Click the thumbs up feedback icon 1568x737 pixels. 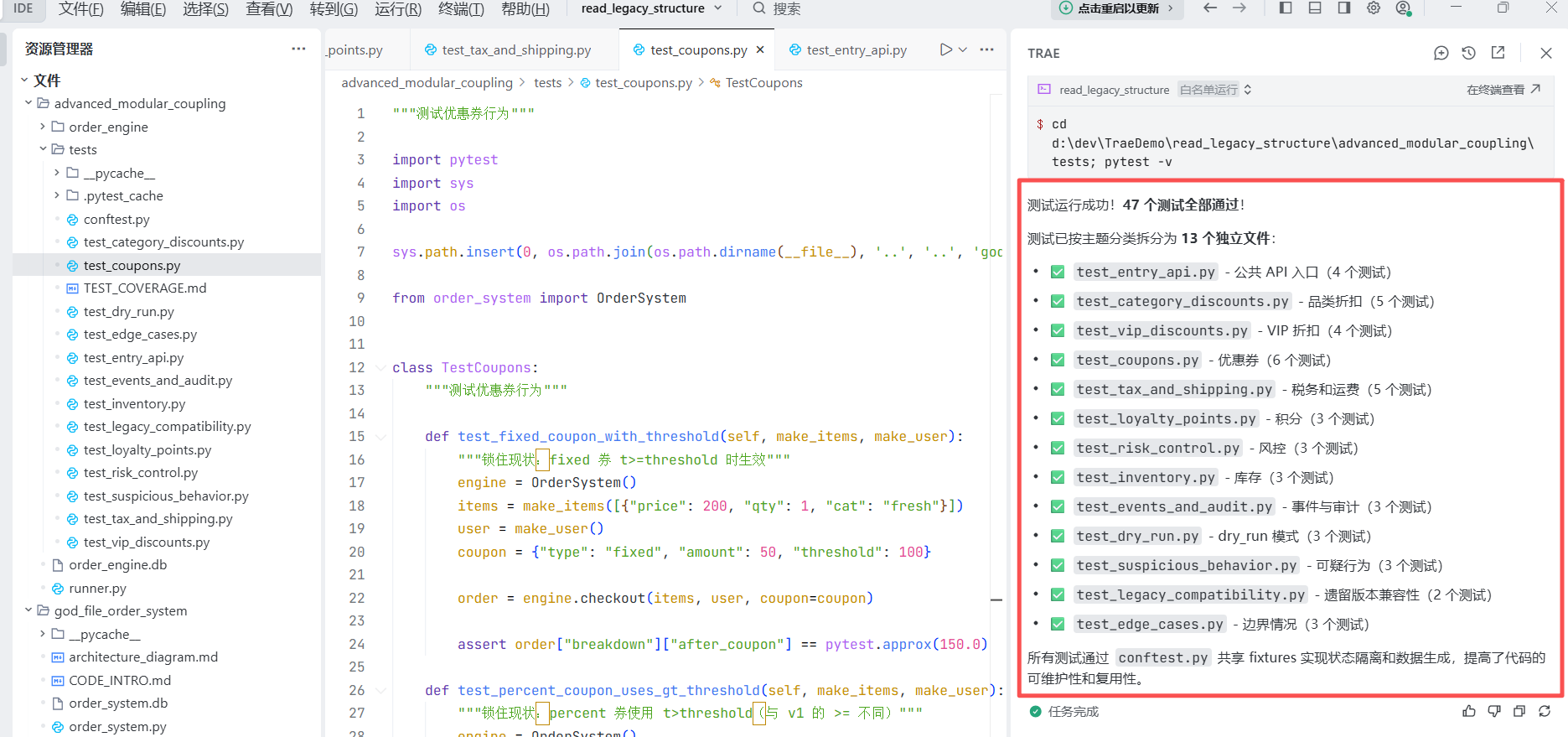[x=1469, y=711]
